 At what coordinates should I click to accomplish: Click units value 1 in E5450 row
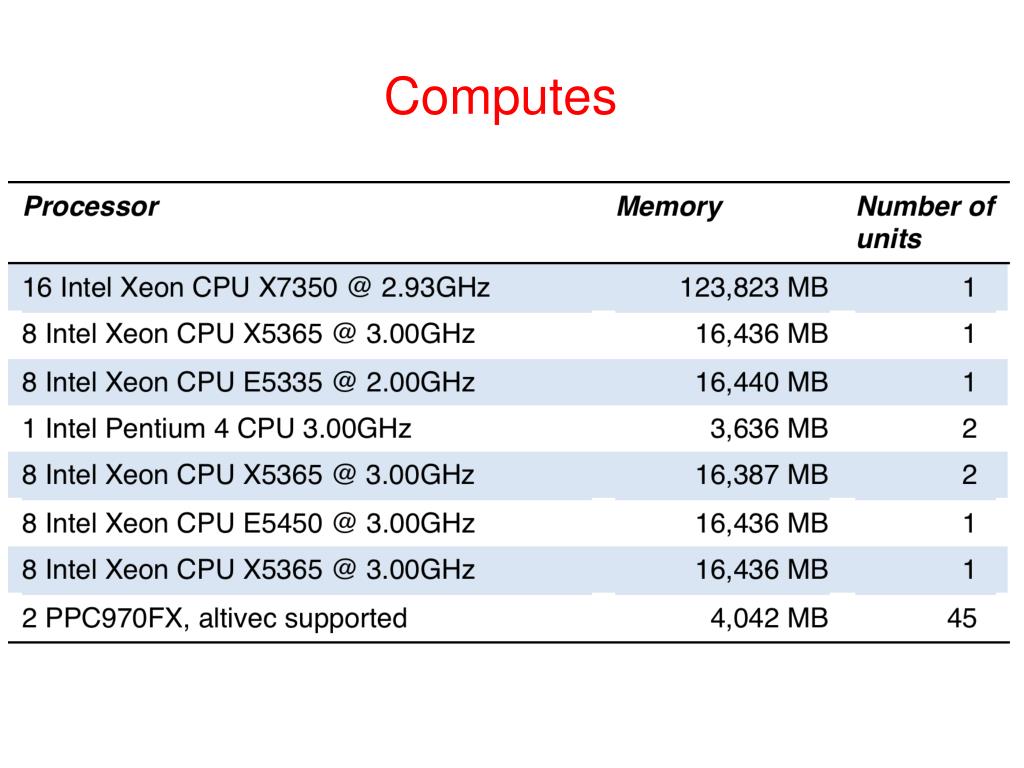coord(969,523)
